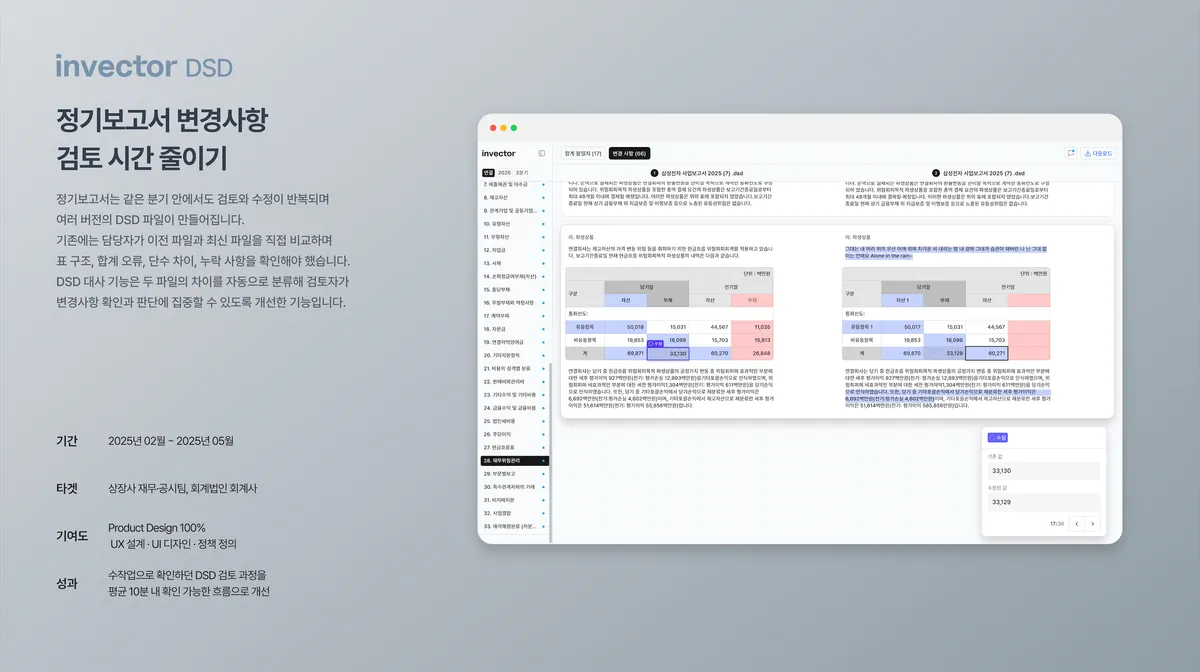Open sidebar item 12. 차입금
1200x672 pixels.
pos(515,250)
